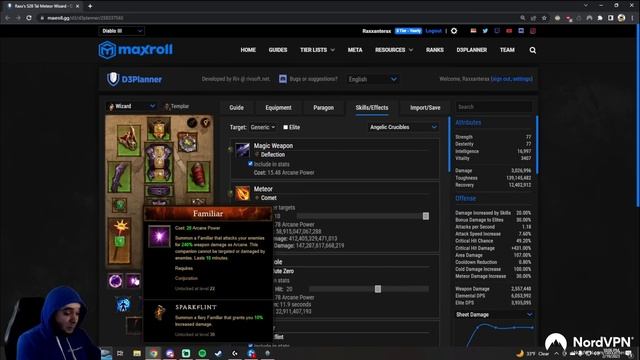
Task: Select the belt equipment slot
Action: (159, 191)
